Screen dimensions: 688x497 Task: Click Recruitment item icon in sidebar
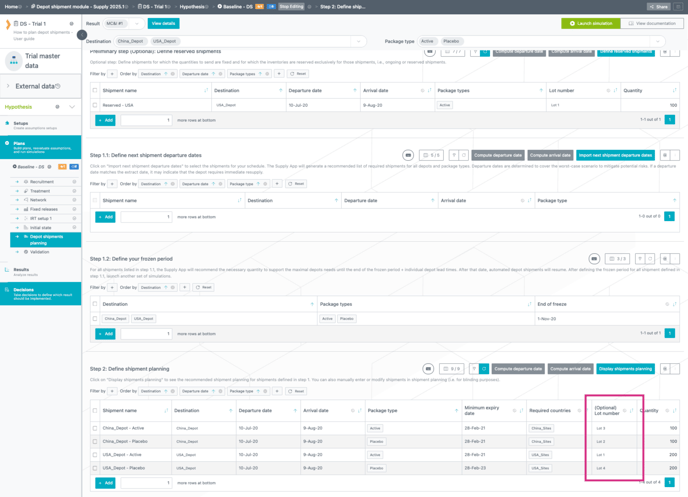pyautogui.click(x=26, y=182)
